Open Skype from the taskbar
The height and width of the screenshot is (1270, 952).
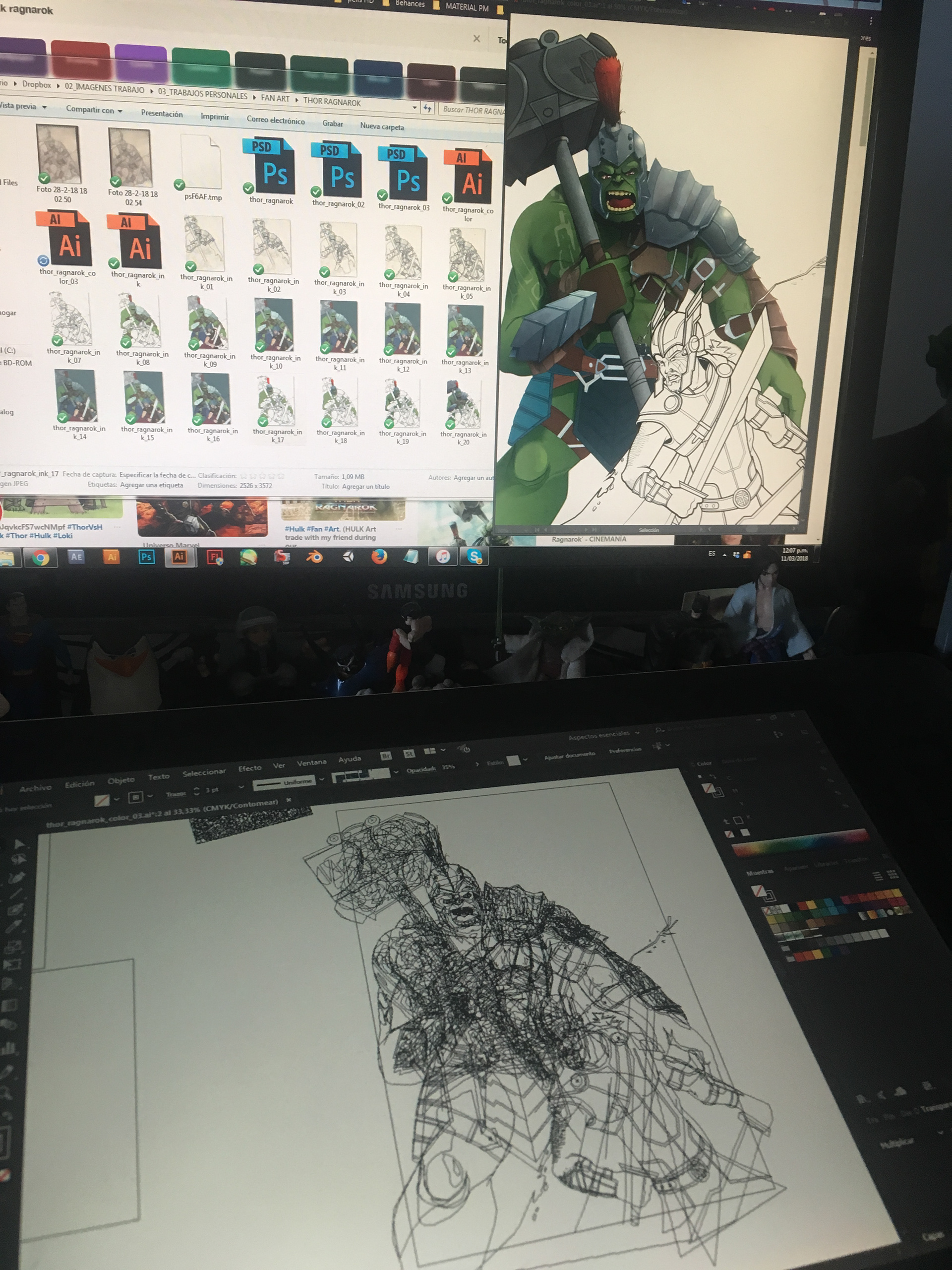[475, 556]
